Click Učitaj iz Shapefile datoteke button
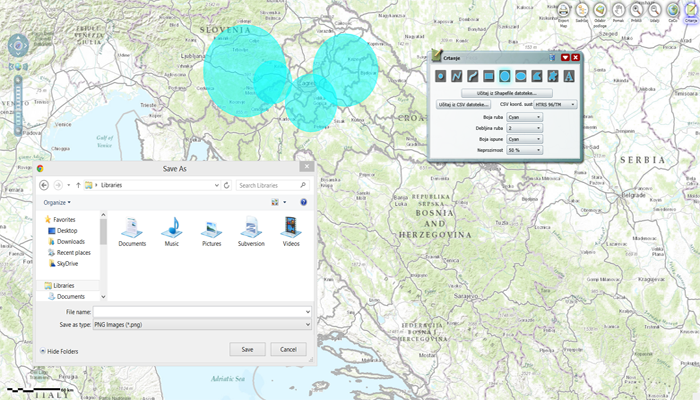 pos(507,92)
